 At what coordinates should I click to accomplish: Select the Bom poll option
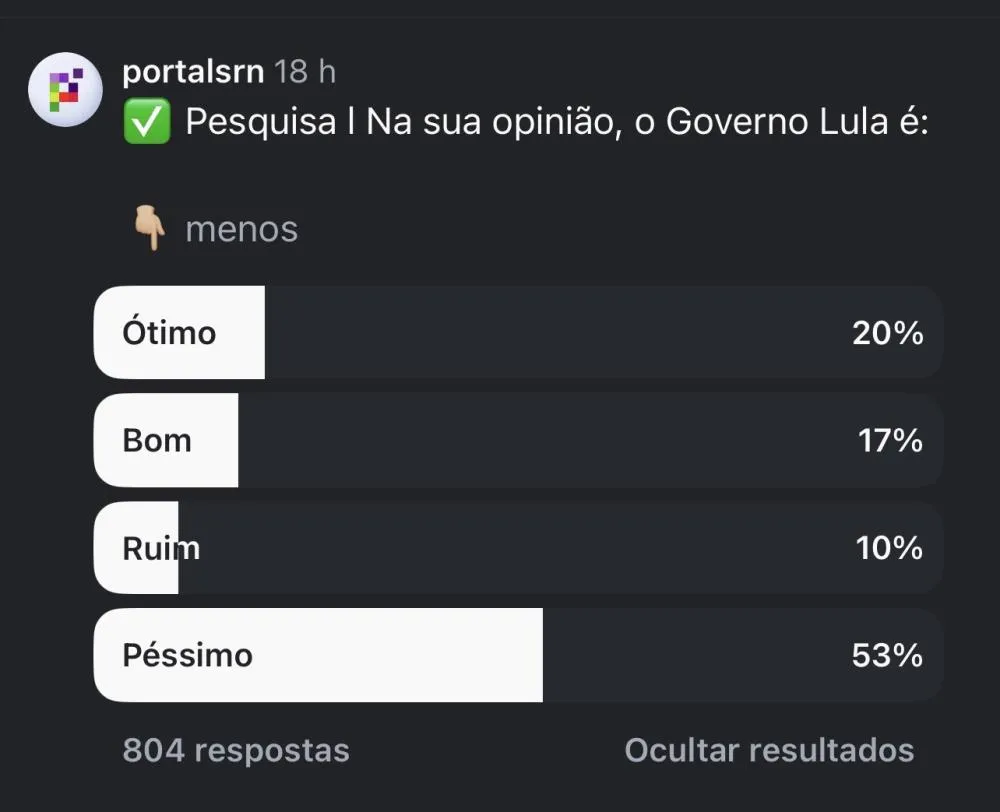tap(518, 440)
